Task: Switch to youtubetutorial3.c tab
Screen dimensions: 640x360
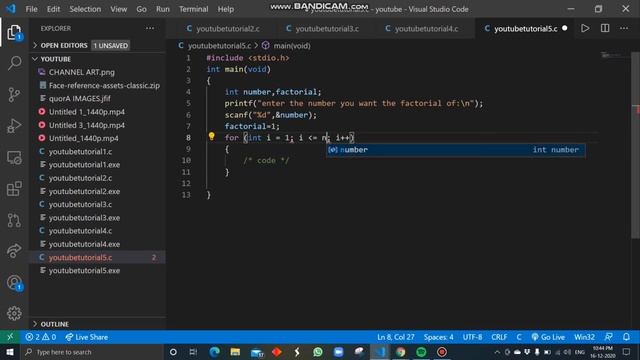Action: [322, 29]
